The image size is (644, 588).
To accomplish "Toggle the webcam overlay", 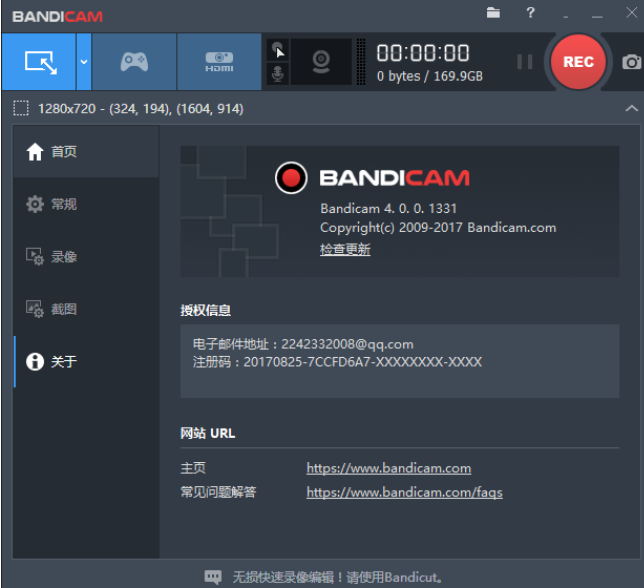I will point(322,62).
